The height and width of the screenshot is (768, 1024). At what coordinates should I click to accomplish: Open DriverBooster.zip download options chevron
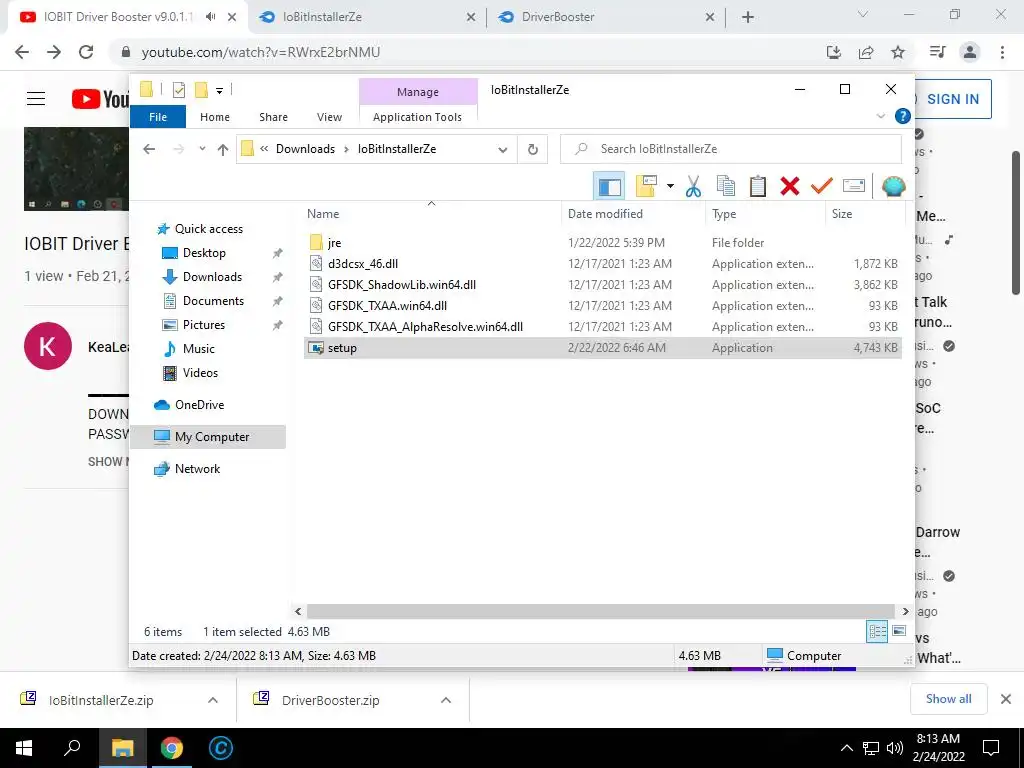(446, 700)
